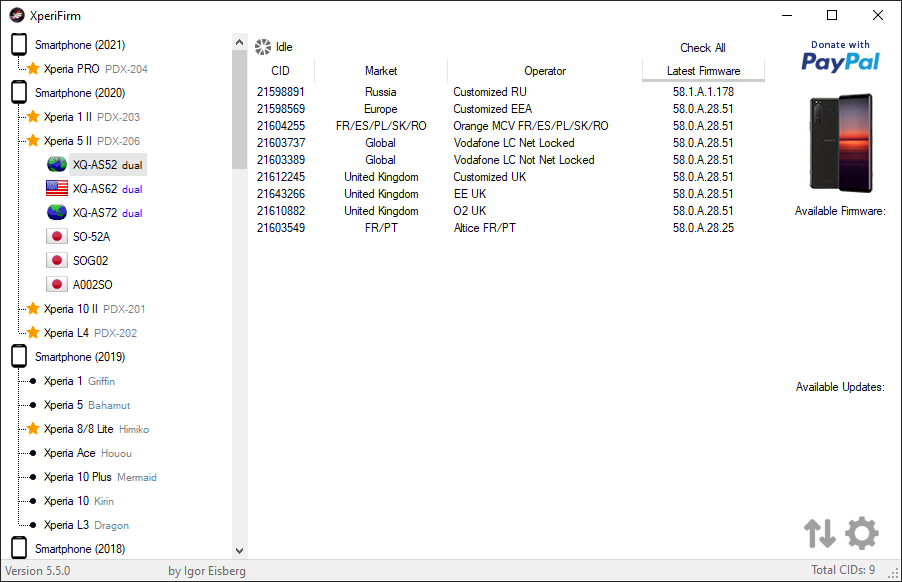The image size is (902, 582).
Task: Click the phone icon for Smartphone (2018)
Action: (19, 548)
